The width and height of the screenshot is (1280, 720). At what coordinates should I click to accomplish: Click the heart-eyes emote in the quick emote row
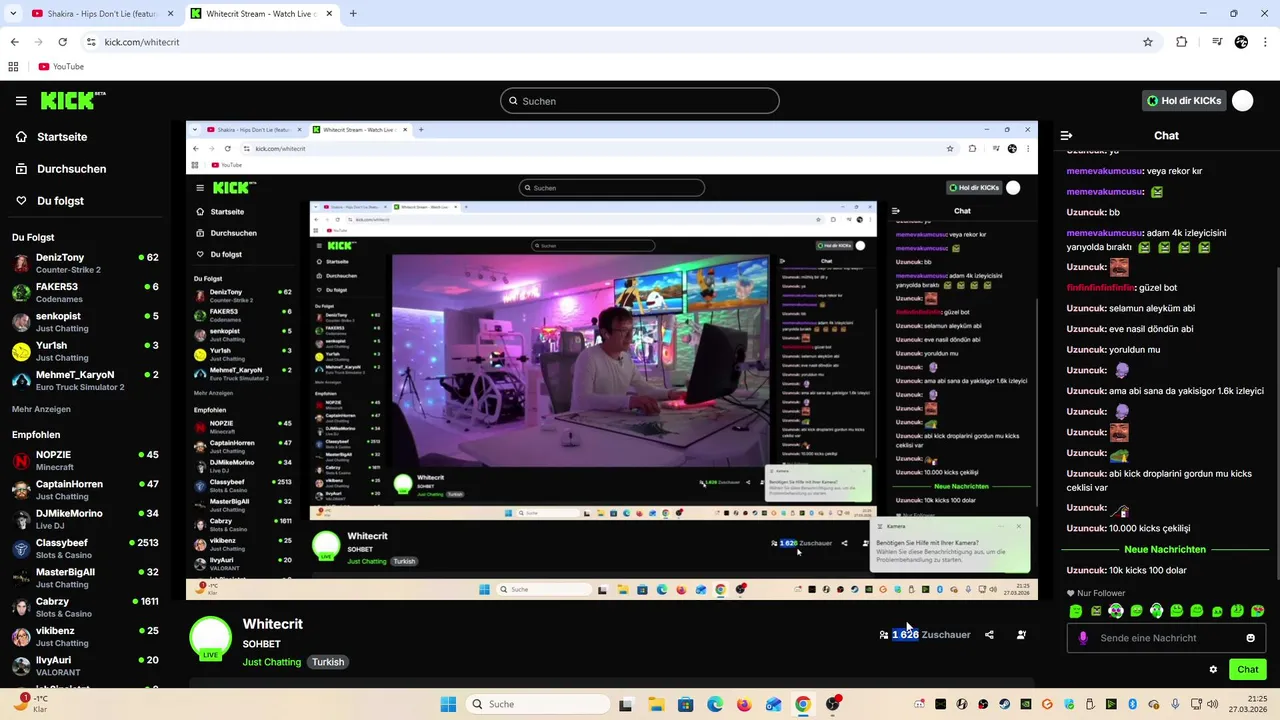coord(1257,611)
